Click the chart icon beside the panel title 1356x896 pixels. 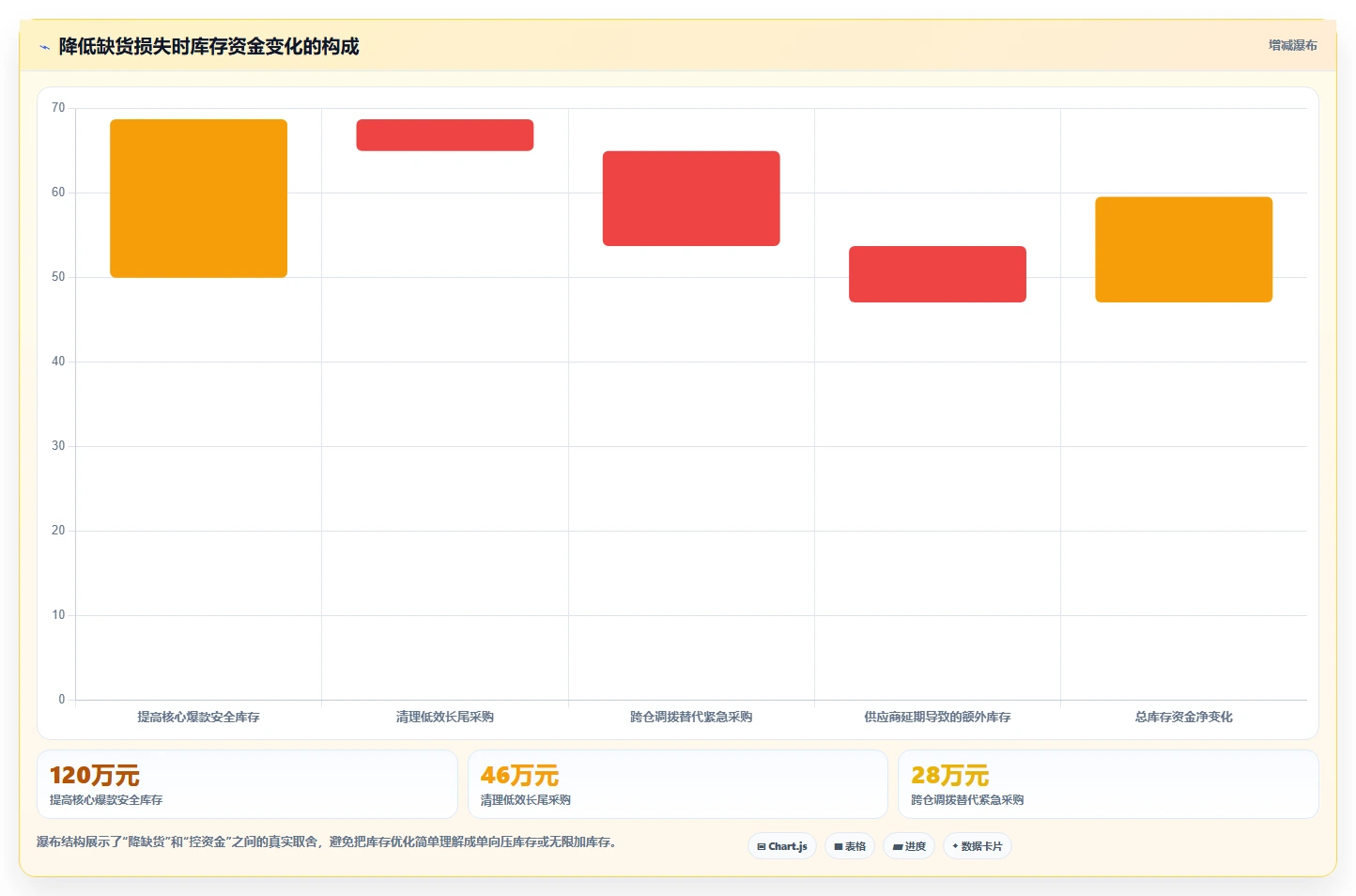coord(44,47)
